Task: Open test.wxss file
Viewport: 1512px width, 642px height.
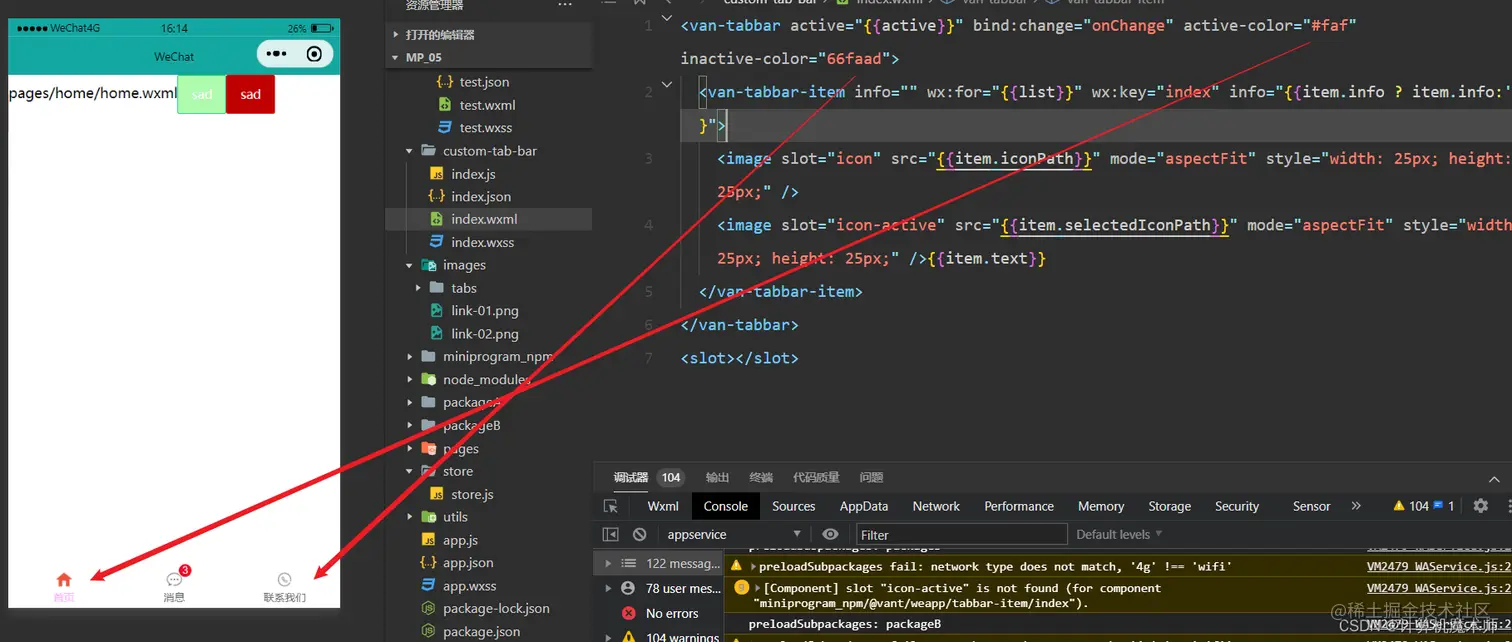Action: coord(486,128)
